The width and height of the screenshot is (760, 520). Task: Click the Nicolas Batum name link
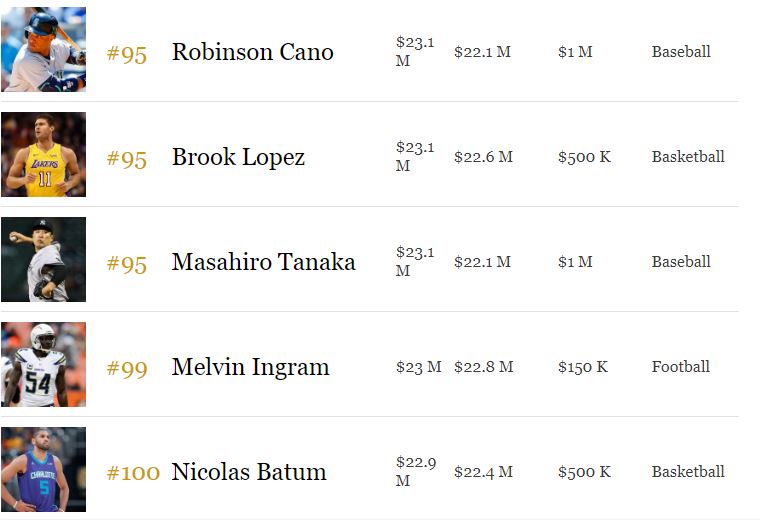pos(249,472)
